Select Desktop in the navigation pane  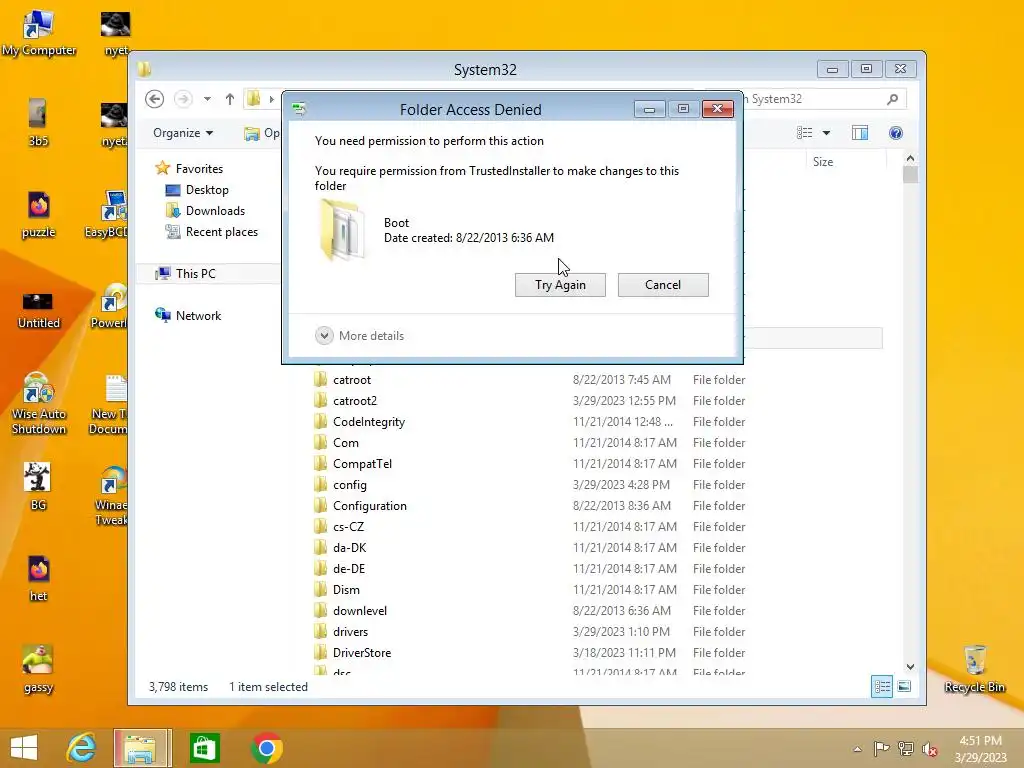click(197, 190)
